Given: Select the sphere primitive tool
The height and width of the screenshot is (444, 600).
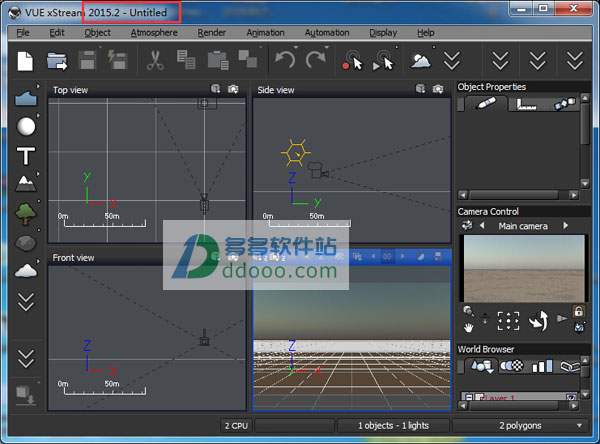Looking at the screenshot, I should (x=26, y=126).
